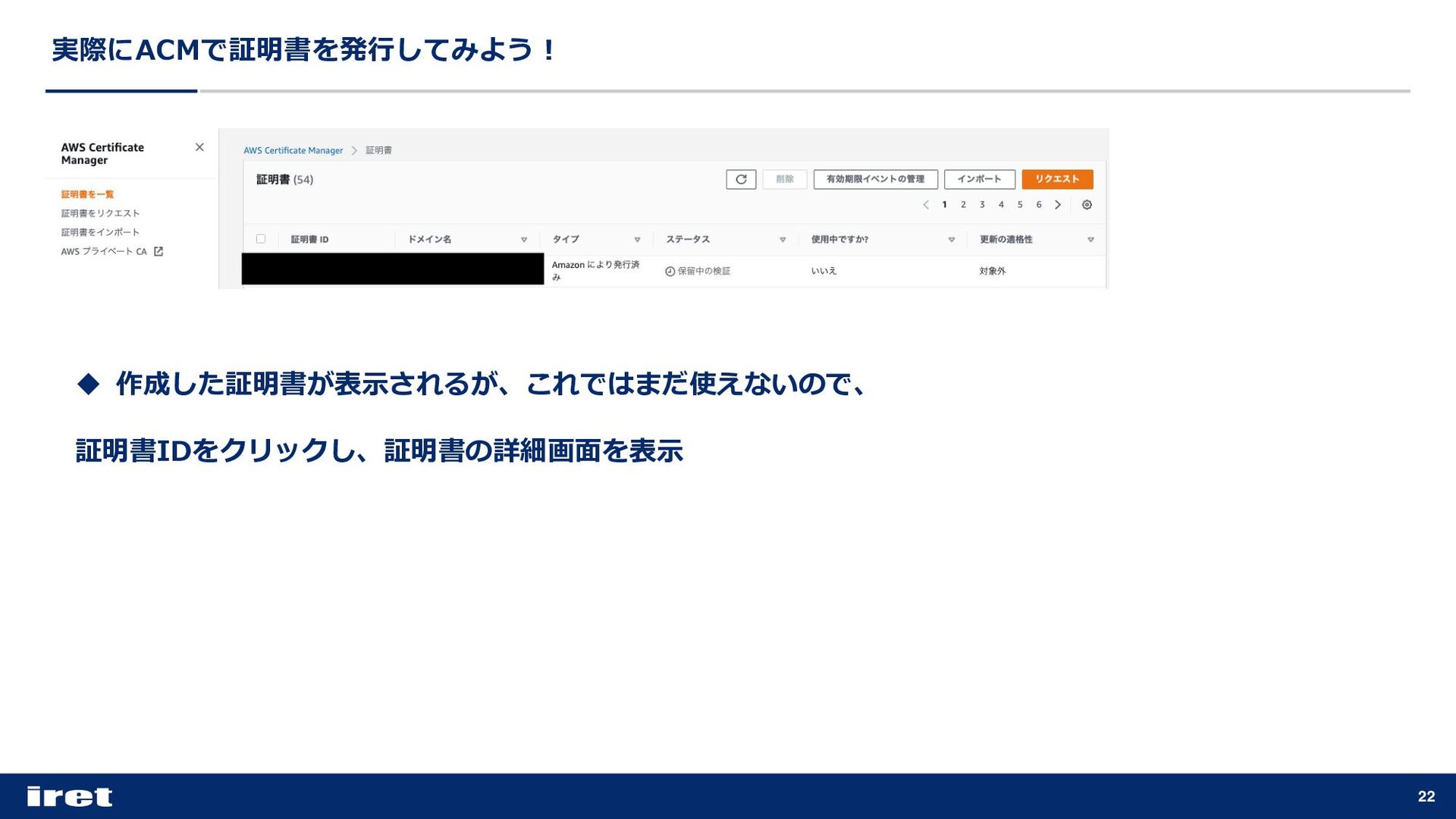Click the Amazon により発行済み type cell
The height and width of the screenshot is (819, 1456).
tap(595, 271)
